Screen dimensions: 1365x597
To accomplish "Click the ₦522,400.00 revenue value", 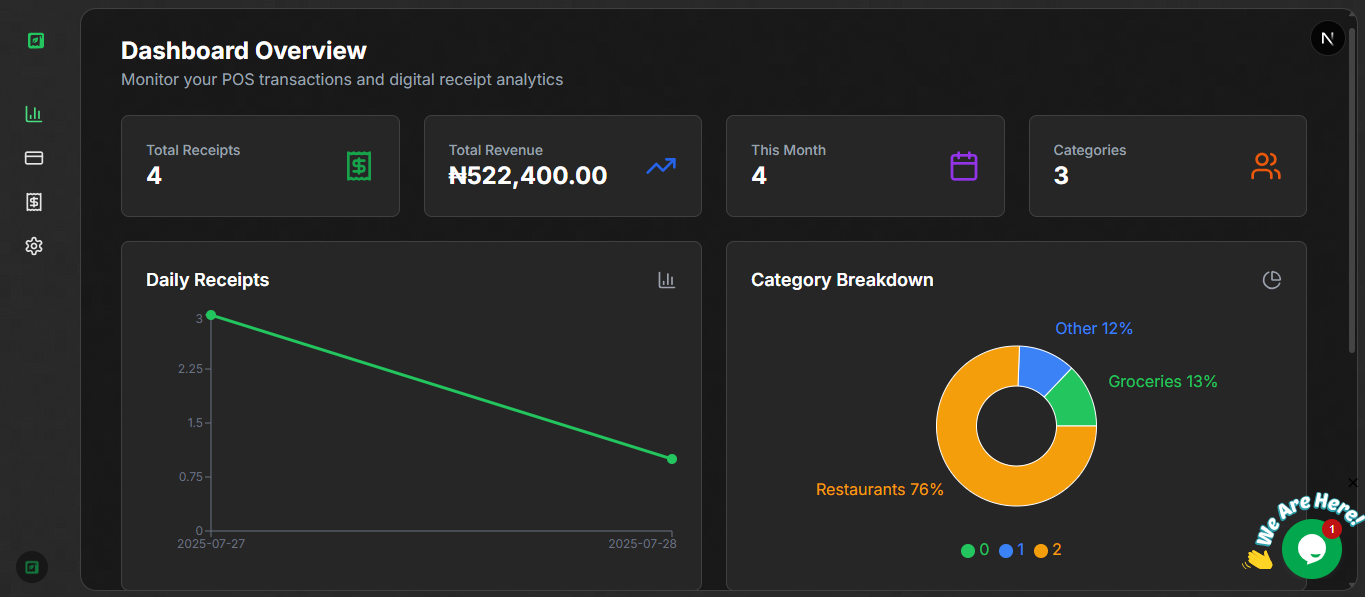I will tap(528, 176).
